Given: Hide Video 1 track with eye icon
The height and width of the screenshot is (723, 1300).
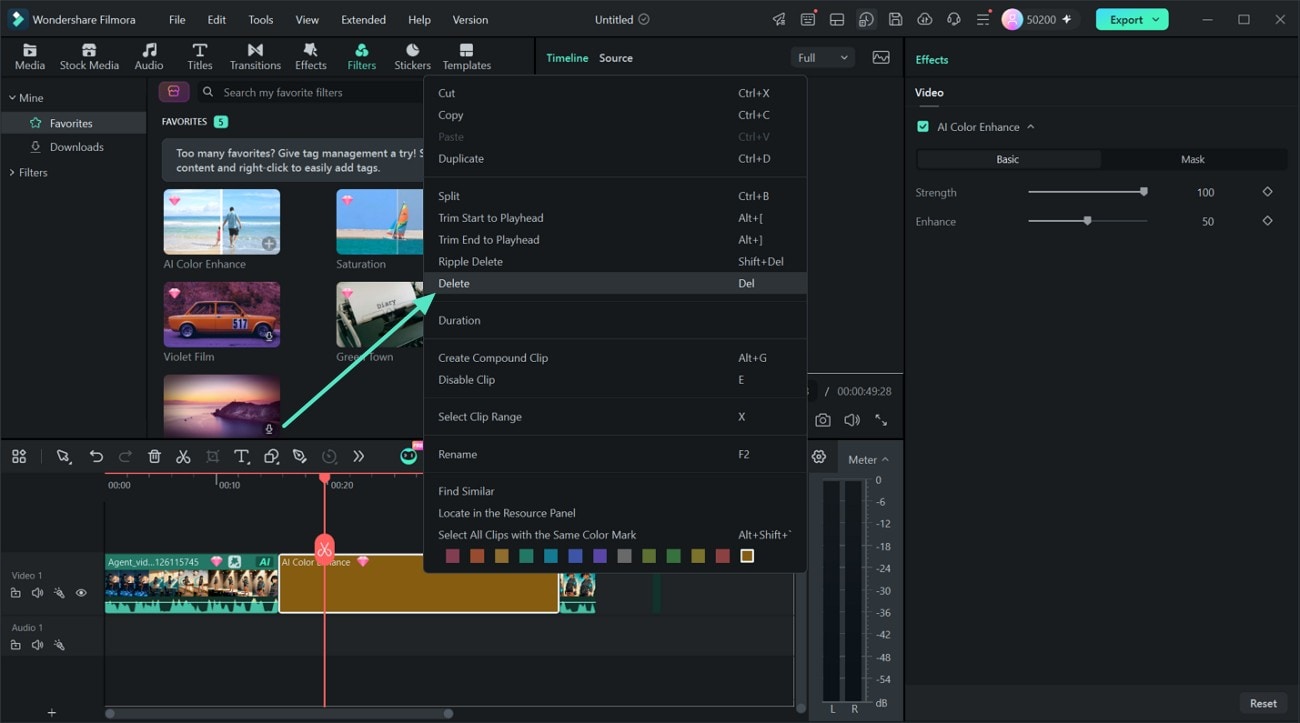Looking at the screenshot, I should pos(81,593).
